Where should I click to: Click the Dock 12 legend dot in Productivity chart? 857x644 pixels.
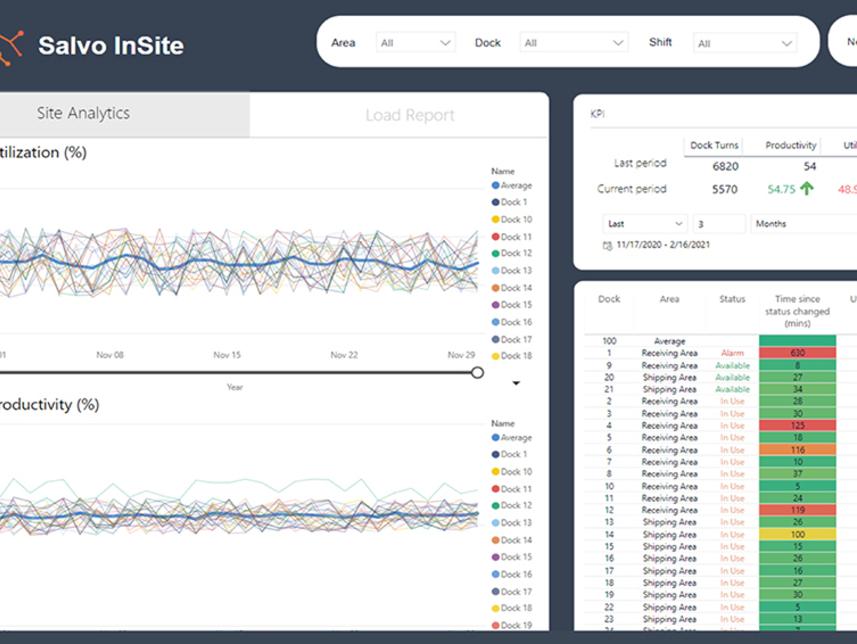click(x=496, y=506)
